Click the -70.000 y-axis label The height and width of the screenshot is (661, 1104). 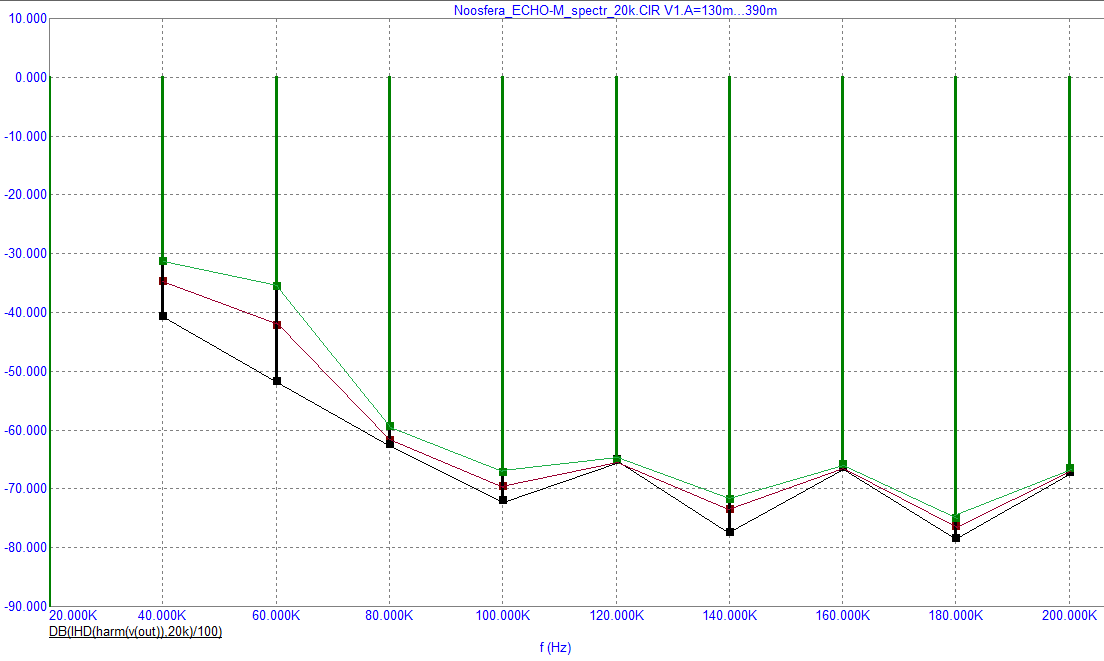[25, 488]
